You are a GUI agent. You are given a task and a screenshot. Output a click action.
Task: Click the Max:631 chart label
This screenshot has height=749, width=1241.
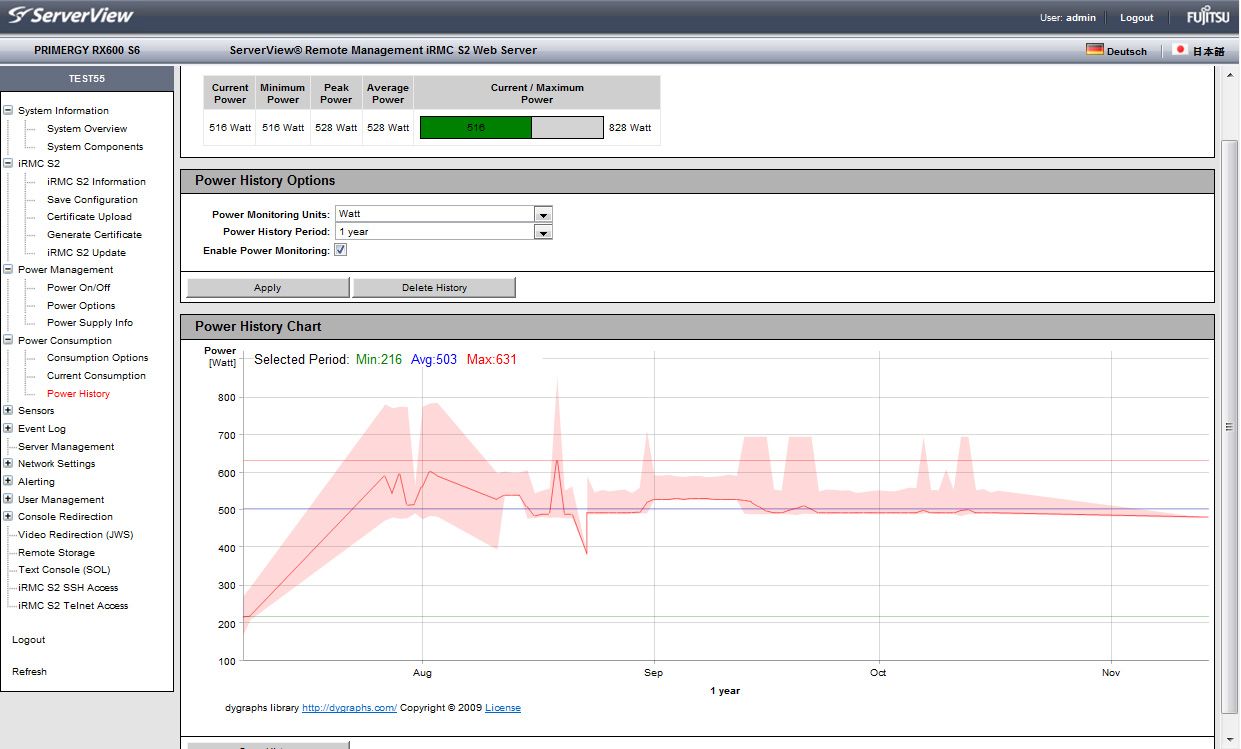coord(492,359)
